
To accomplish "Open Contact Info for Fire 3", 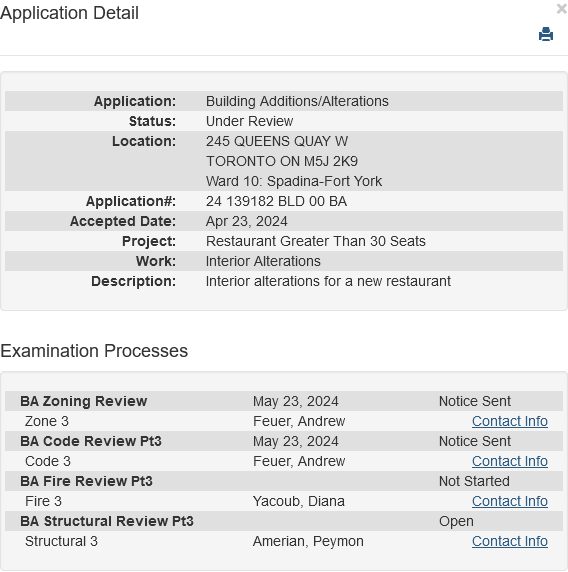I will pos(510,501).
